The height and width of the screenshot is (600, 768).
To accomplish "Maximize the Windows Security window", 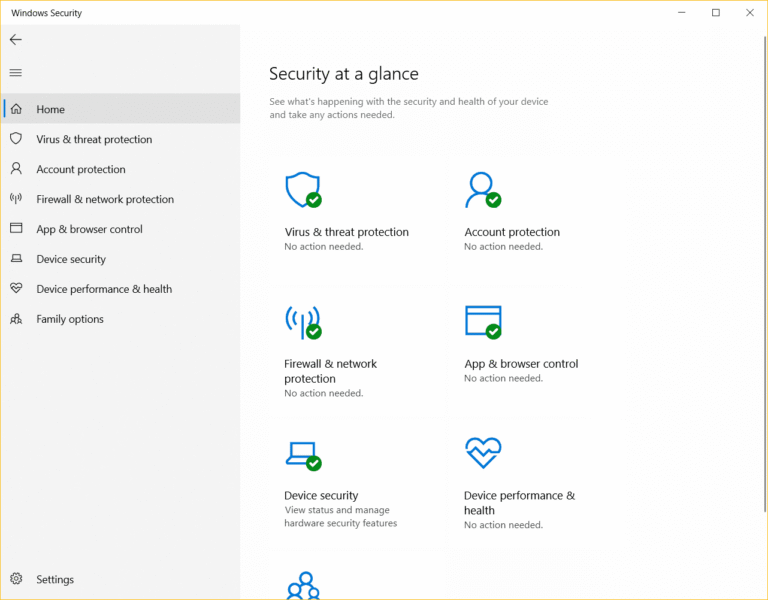I will [716, 13].
